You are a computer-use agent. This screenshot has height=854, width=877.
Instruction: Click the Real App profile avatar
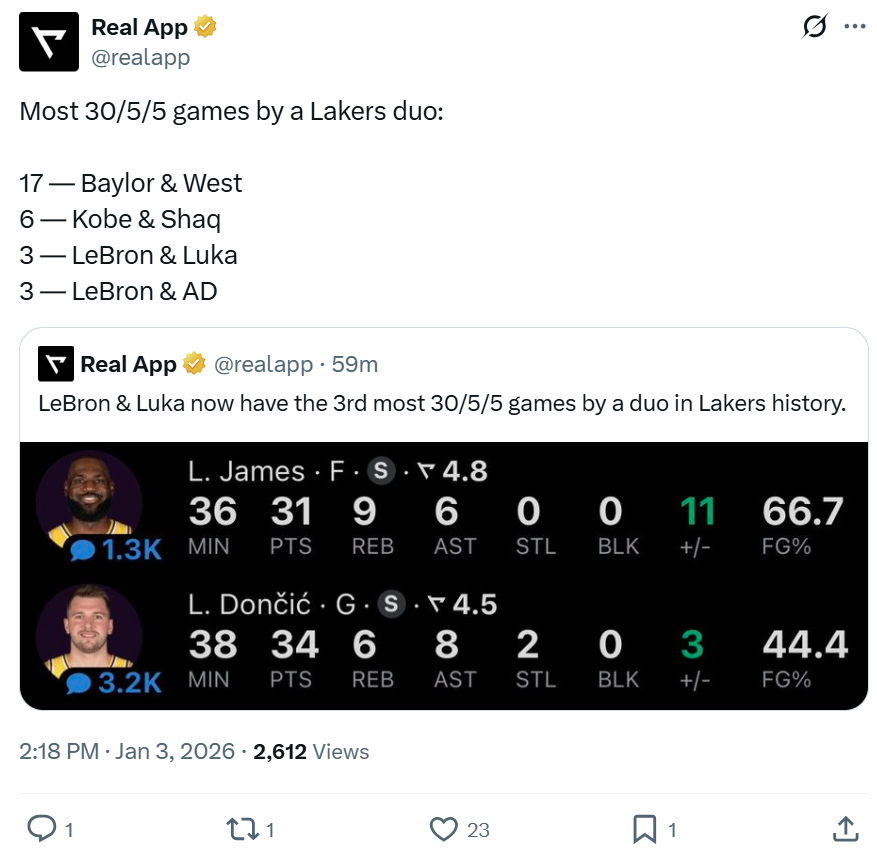[49, 42]
